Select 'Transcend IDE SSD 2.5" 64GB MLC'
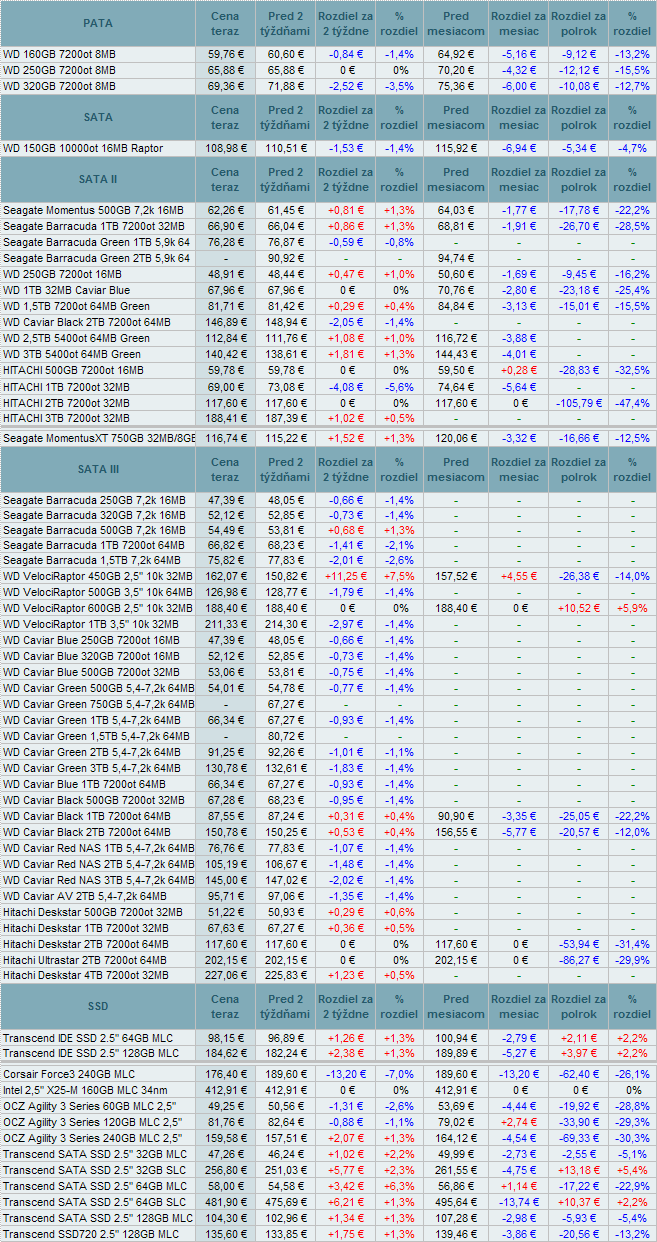 point(88,1037)
